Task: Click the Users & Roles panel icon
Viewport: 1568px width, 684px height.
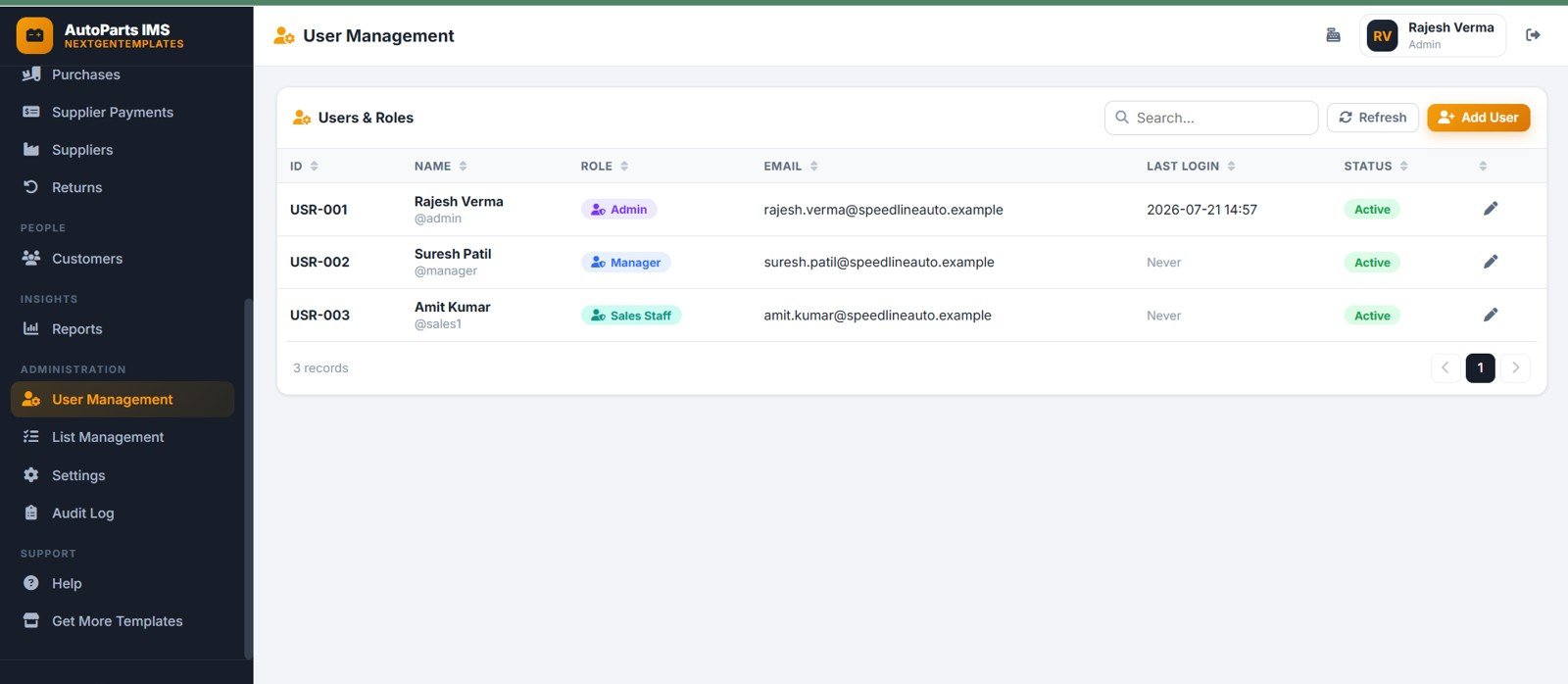Action: (x=302, y=118)
